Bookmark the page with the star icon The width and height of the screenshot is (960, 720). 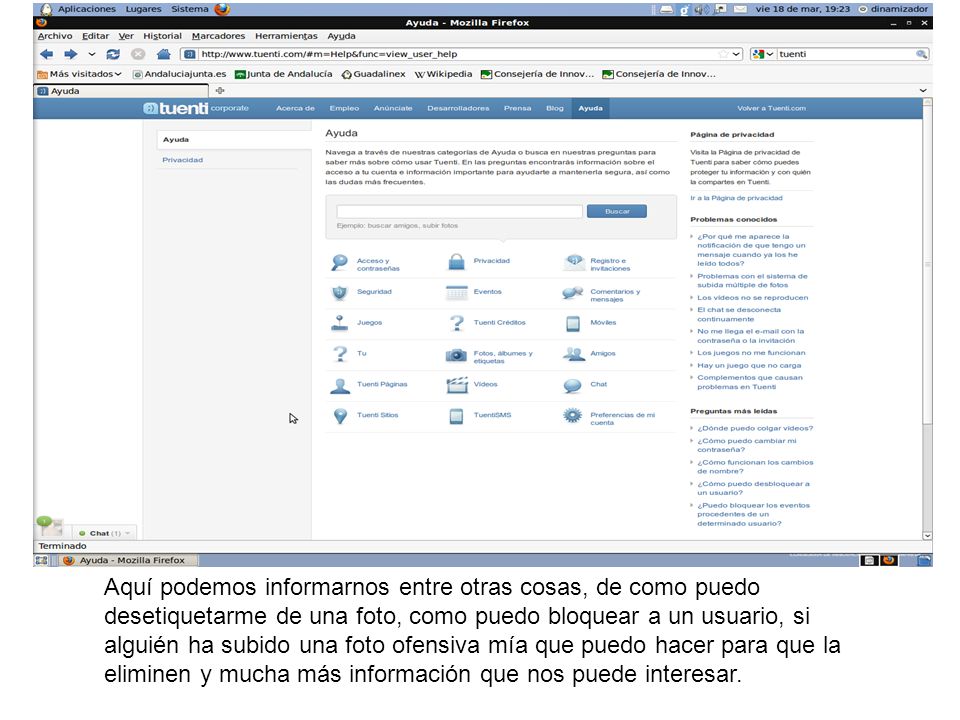click(x=724, y=54)
